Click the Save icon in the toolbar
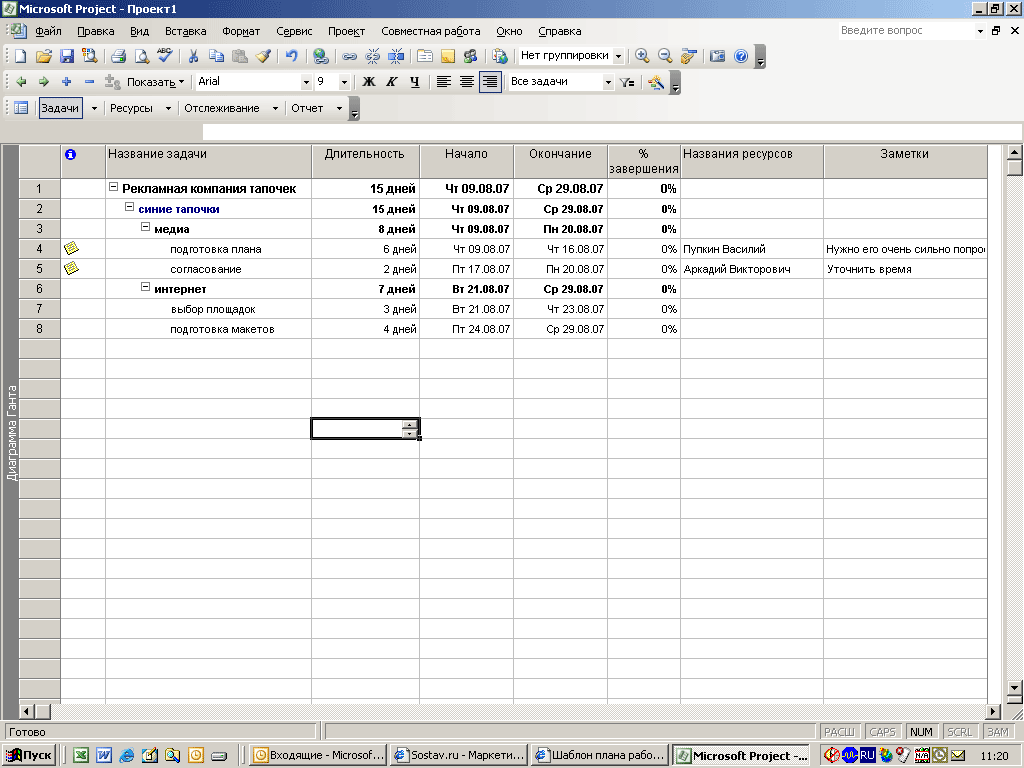 tap(67, 56)
